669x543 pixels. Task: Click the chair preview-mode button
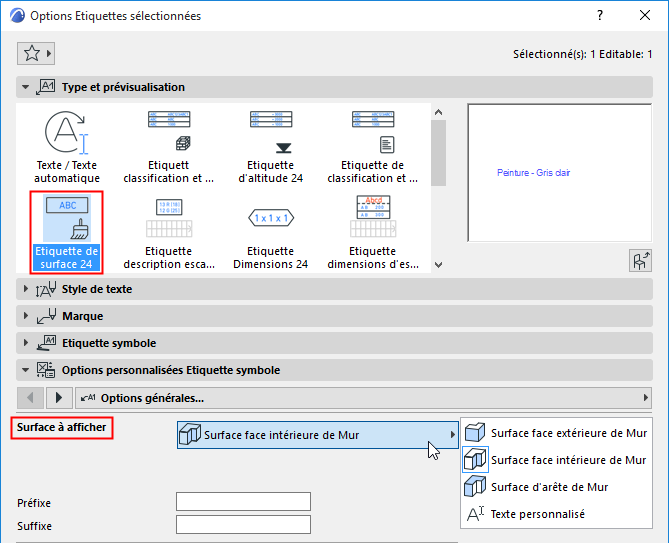click(640, 261)
